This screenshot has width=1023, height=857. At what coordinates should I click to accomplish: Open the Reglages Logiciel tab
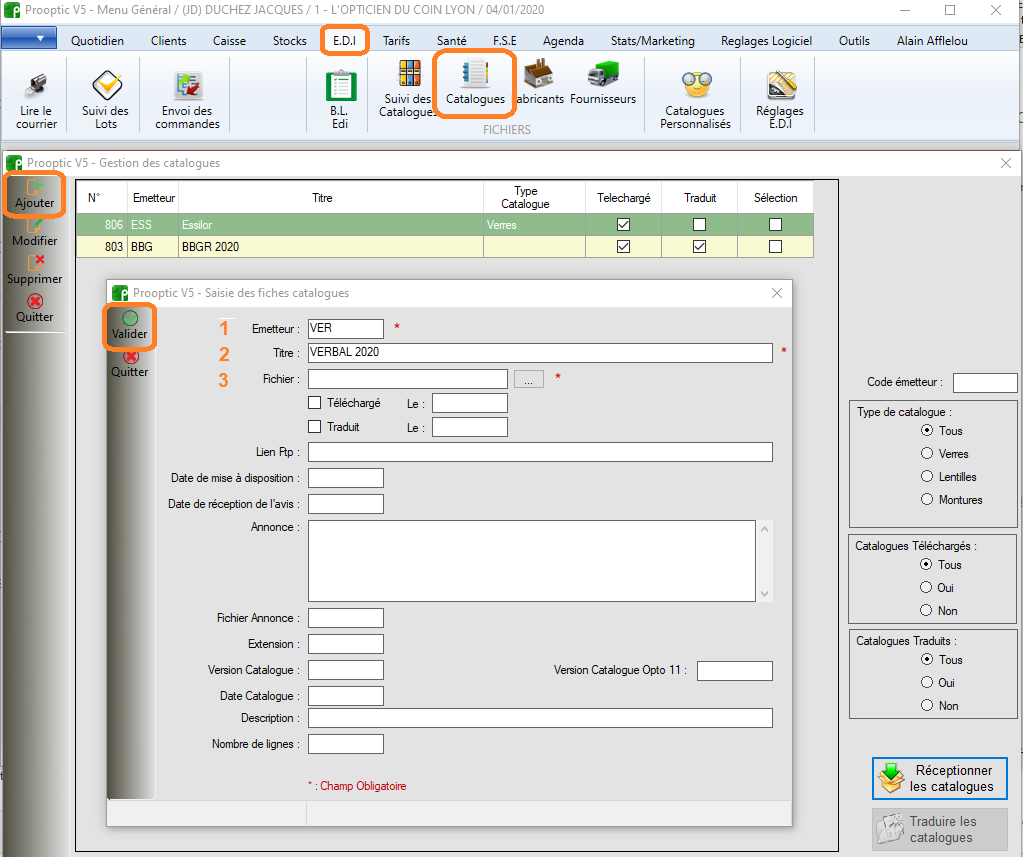coord(766,40)
